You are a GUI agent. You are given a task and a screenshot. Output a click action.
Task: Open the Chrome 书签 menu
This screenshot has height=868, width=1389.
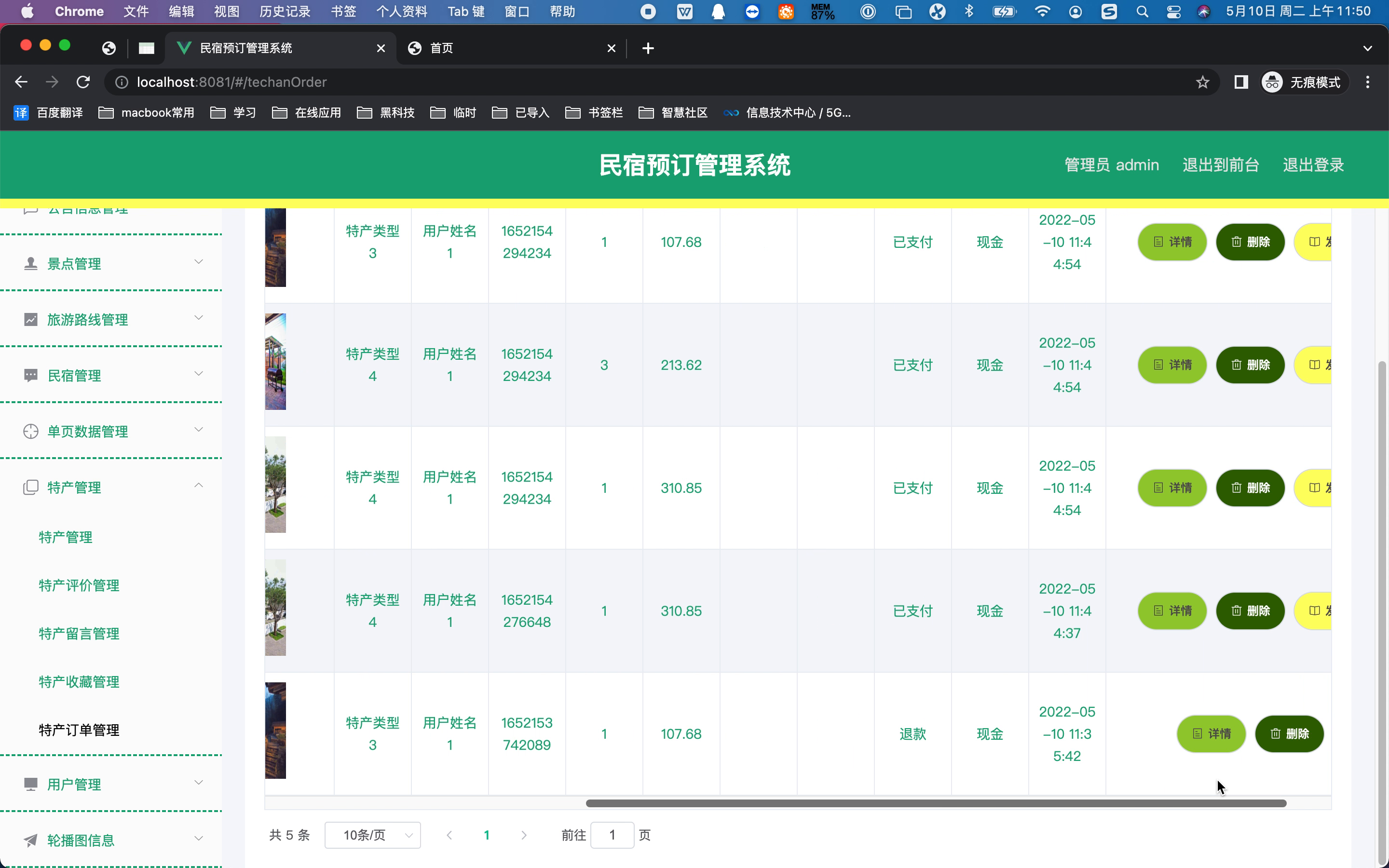343,12
